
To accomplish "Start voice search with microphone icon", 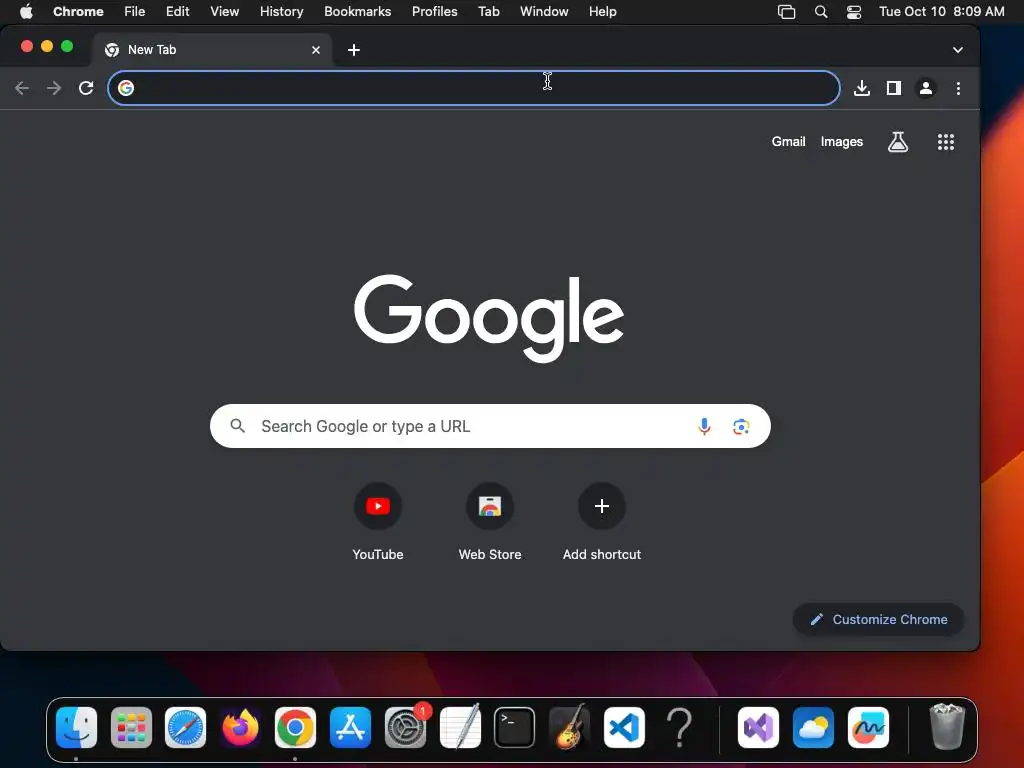I will tap(704, 426).
